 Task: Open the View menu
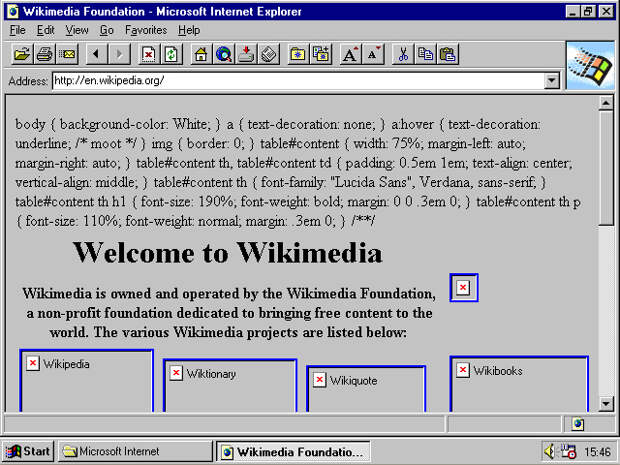coord(77,30)
